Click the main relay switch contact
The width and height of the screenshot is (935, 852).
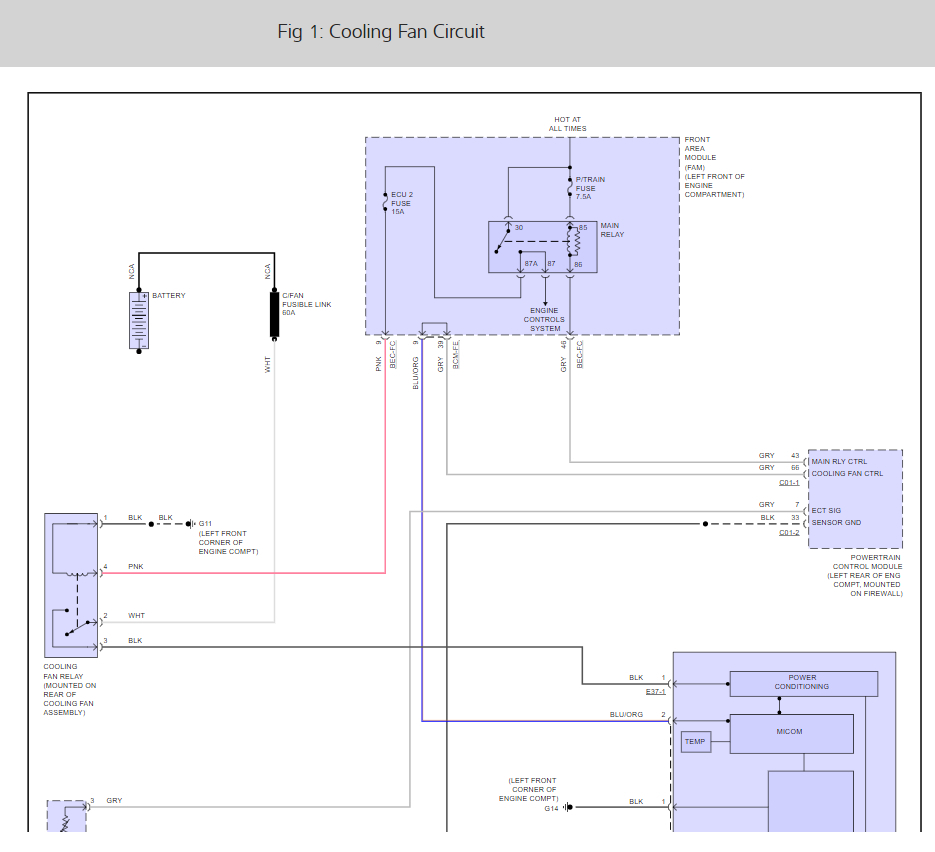503,240
